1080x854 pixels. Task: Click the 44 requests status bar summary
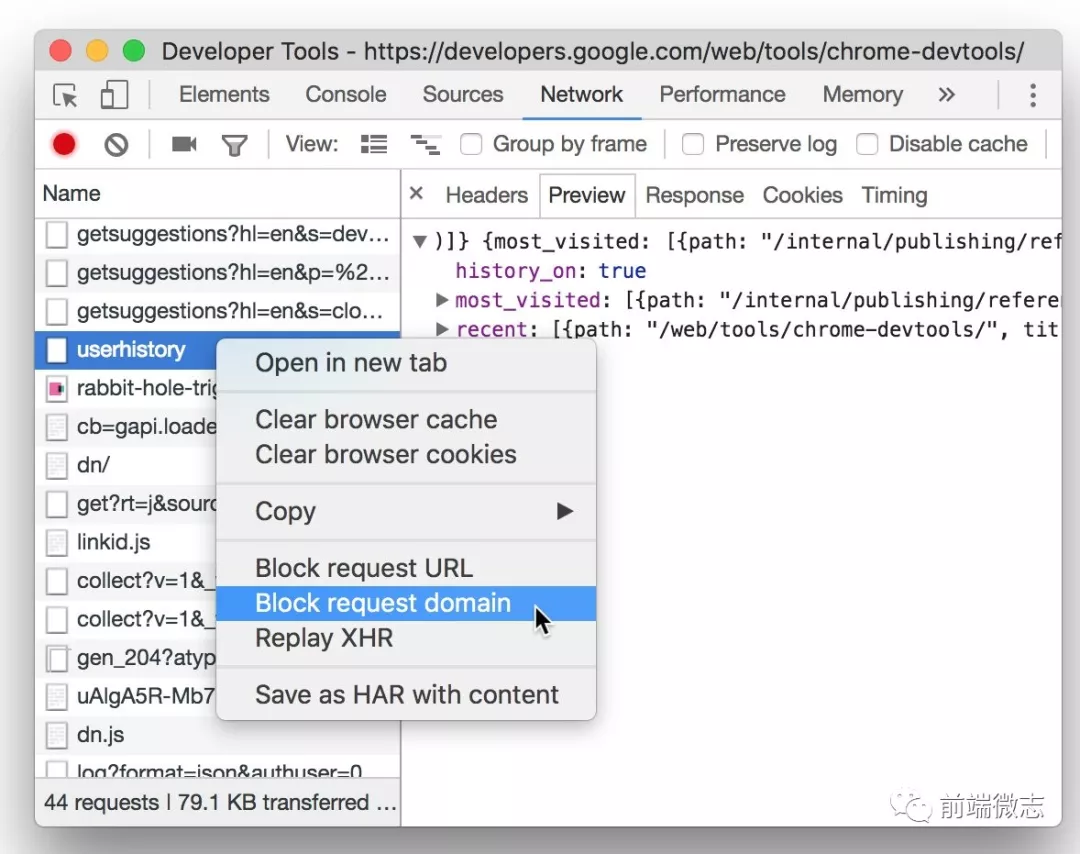click(220, 802)
